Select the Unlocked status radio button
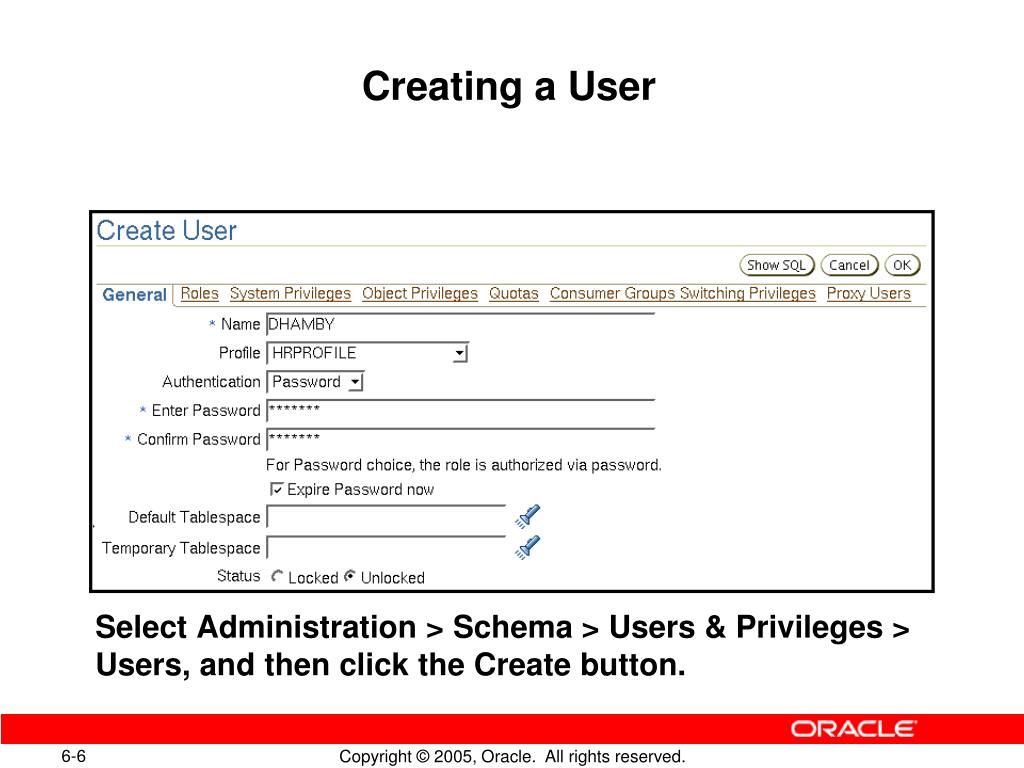The width and height of the screenshot is (1024, 768). pos(350,577)
